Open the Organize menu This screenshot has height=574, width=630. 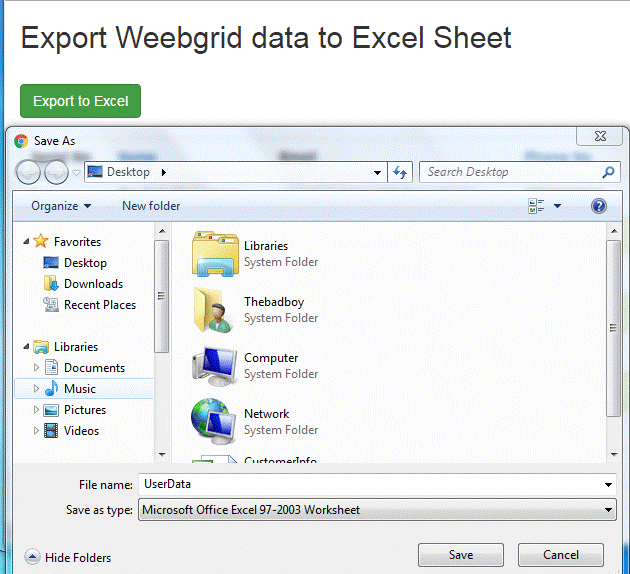(61, 206)
